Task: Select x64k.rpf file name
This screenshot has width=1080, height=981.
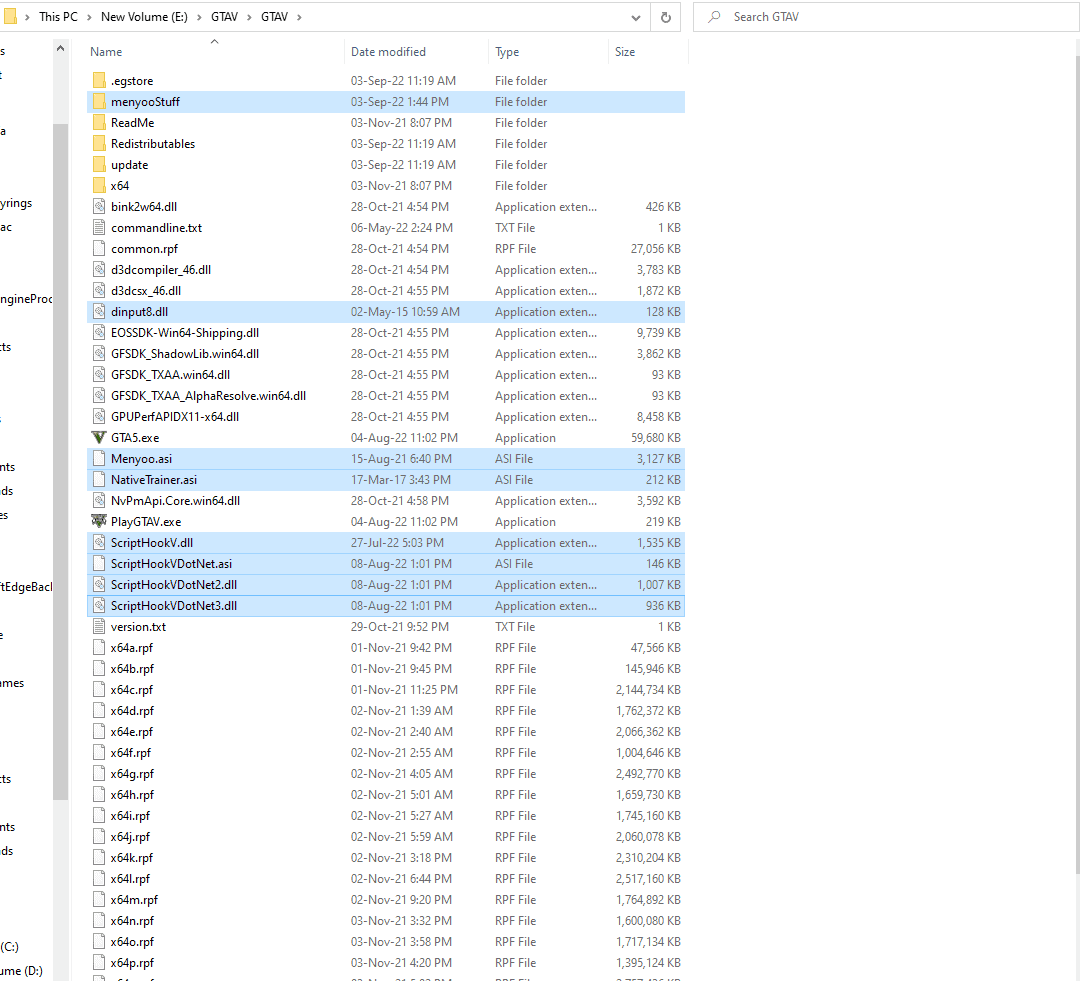Action: coord(132,858)
